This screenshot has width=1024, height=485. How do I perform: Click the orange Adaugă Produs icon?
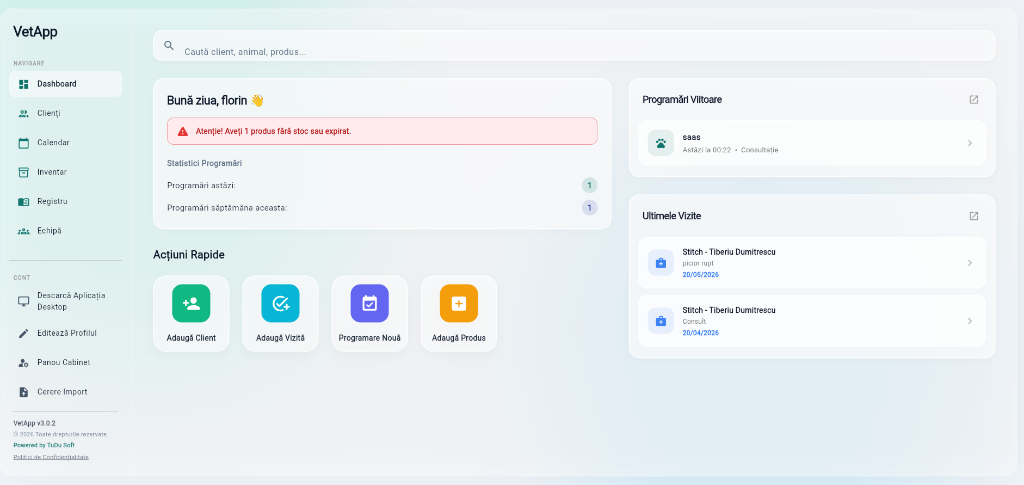tap(458, 304)
